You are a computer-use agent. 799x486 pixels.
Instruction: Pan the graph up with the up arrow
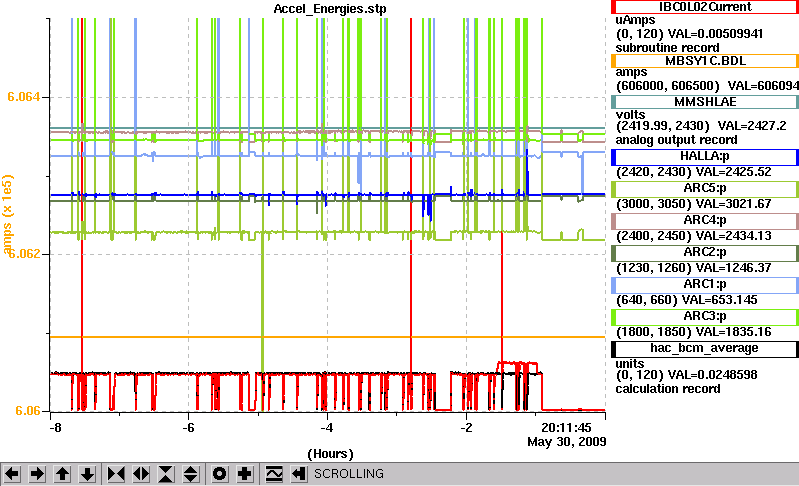[63, 474]
